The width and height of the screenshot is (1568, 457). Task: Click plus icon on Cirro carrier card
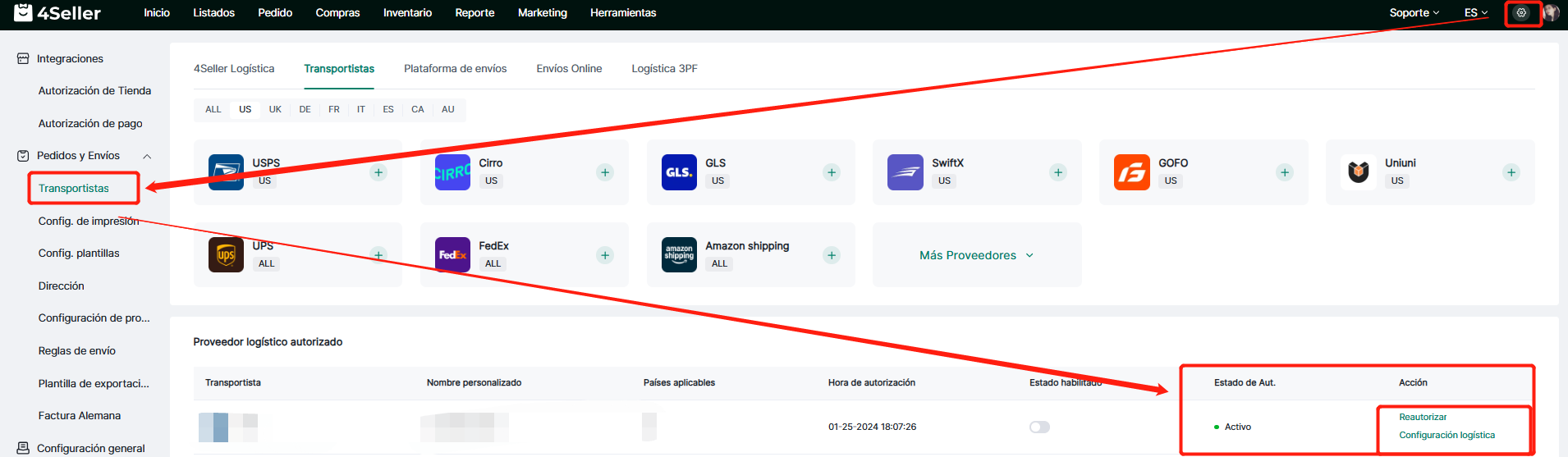605,172
